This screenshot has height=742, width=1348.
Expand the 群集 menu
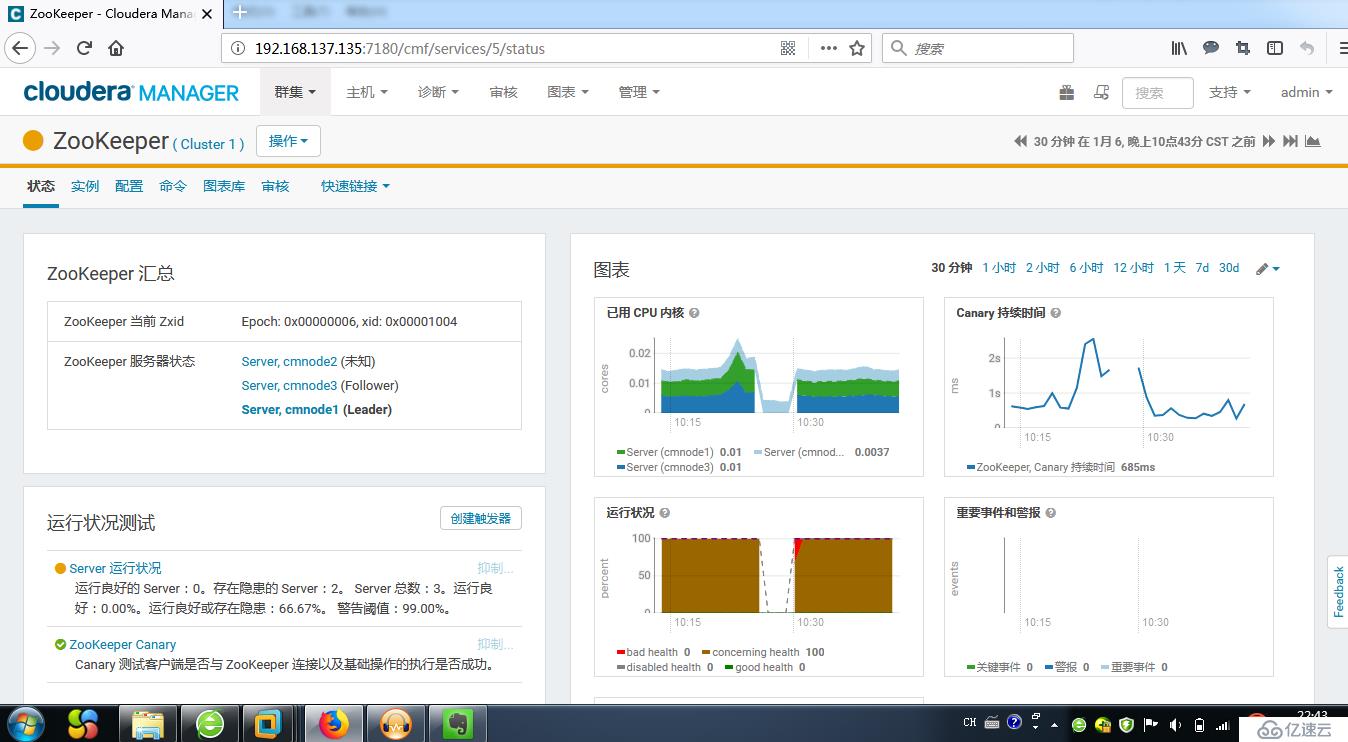(295, 92)
